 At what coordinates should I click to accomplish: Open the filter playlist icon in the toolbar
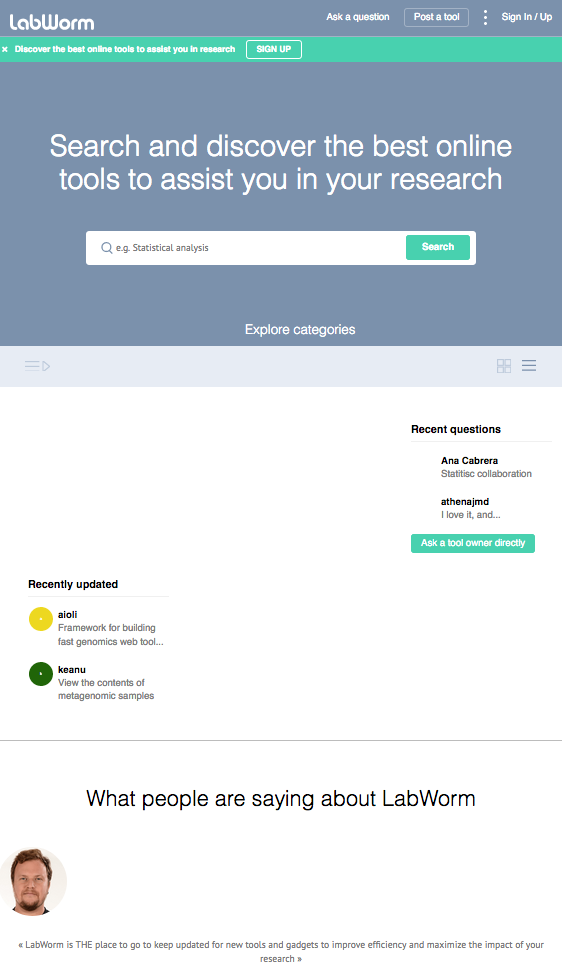pos(37,366)
